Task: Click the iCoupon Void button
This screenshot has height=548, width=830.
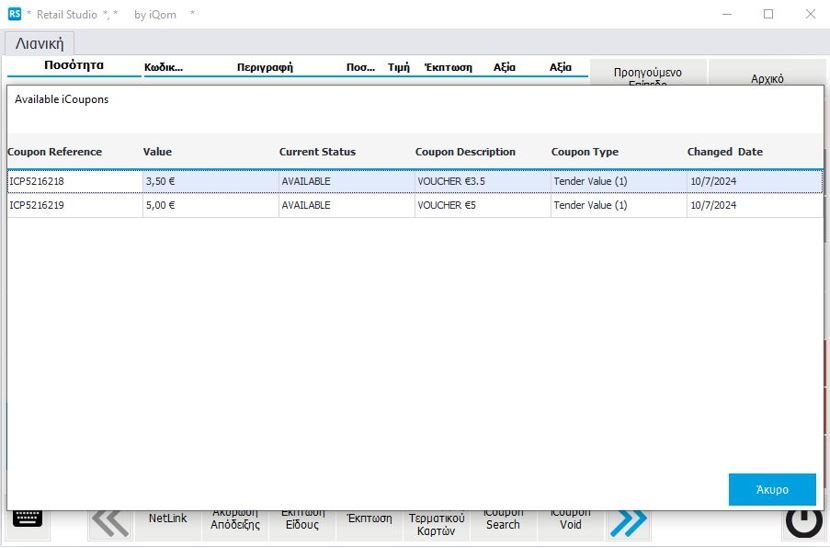Action: [x=570, y=519]
